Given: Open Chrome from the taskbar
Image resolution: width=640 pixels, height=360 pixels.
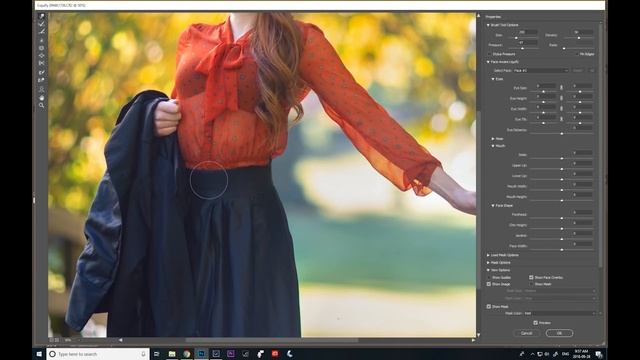Looking at the screenshot, I should coord(187,354).
